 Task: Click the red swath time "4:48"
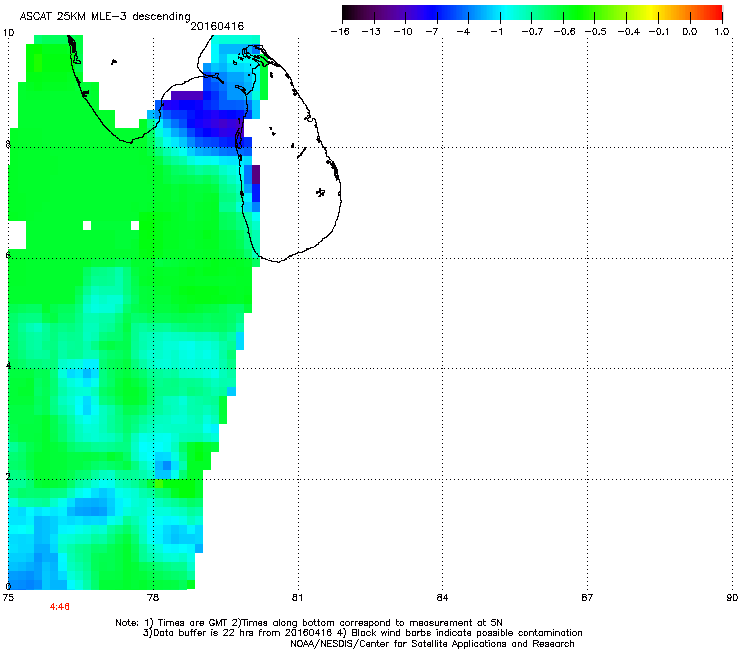[x=60, y=606]
